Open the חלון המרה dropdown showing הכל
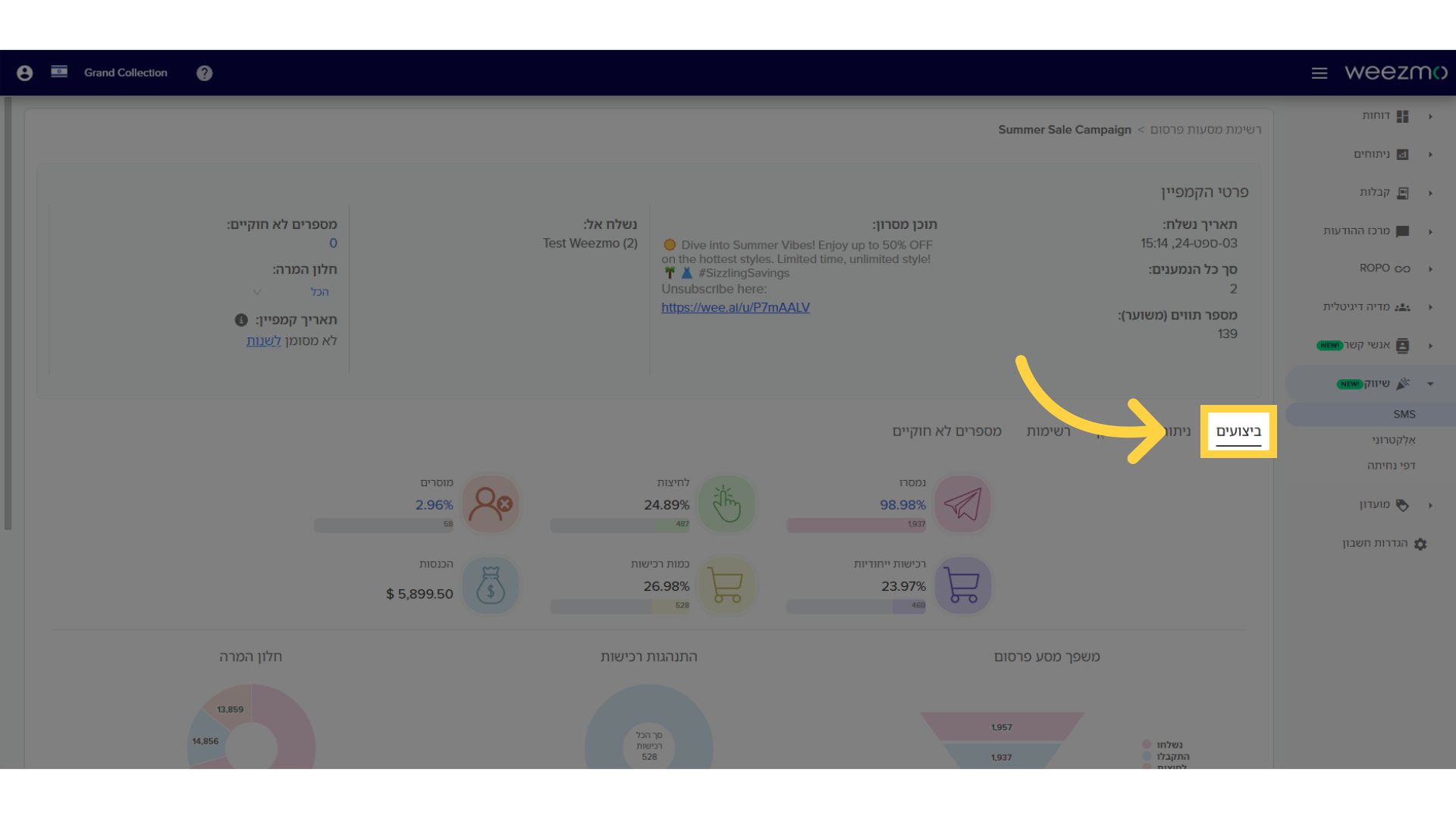This screenshot has width=1456, height=819. tap(292, 292)
